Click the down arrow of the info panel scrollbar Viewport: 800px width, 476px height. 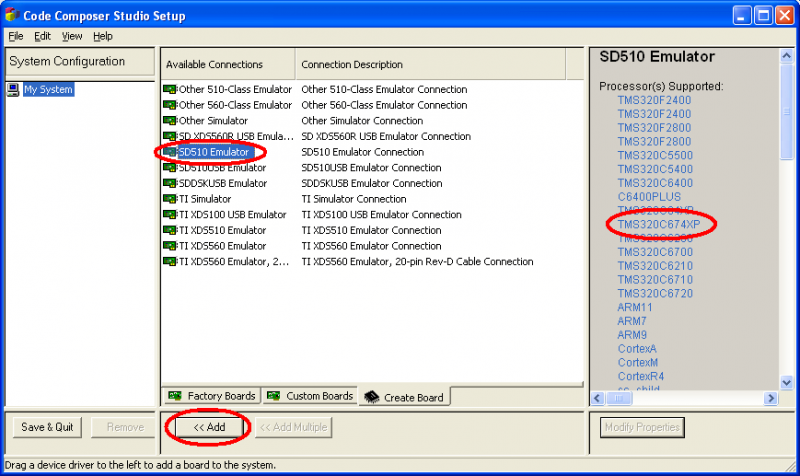[x=787, y=382]
